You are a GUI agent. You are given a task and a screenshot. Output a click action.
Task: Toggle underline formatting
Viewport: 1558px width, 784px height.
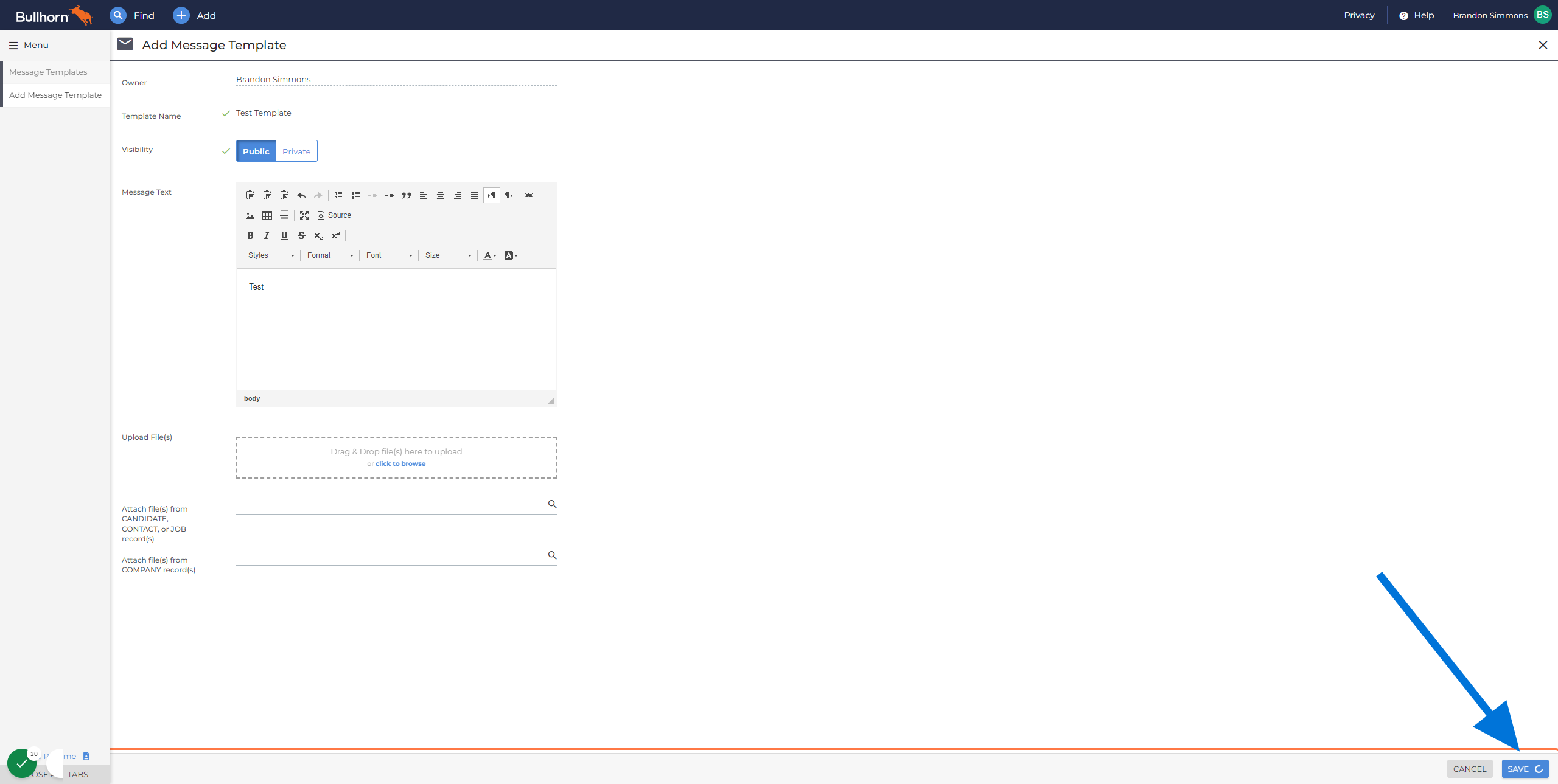pos(284,235)
